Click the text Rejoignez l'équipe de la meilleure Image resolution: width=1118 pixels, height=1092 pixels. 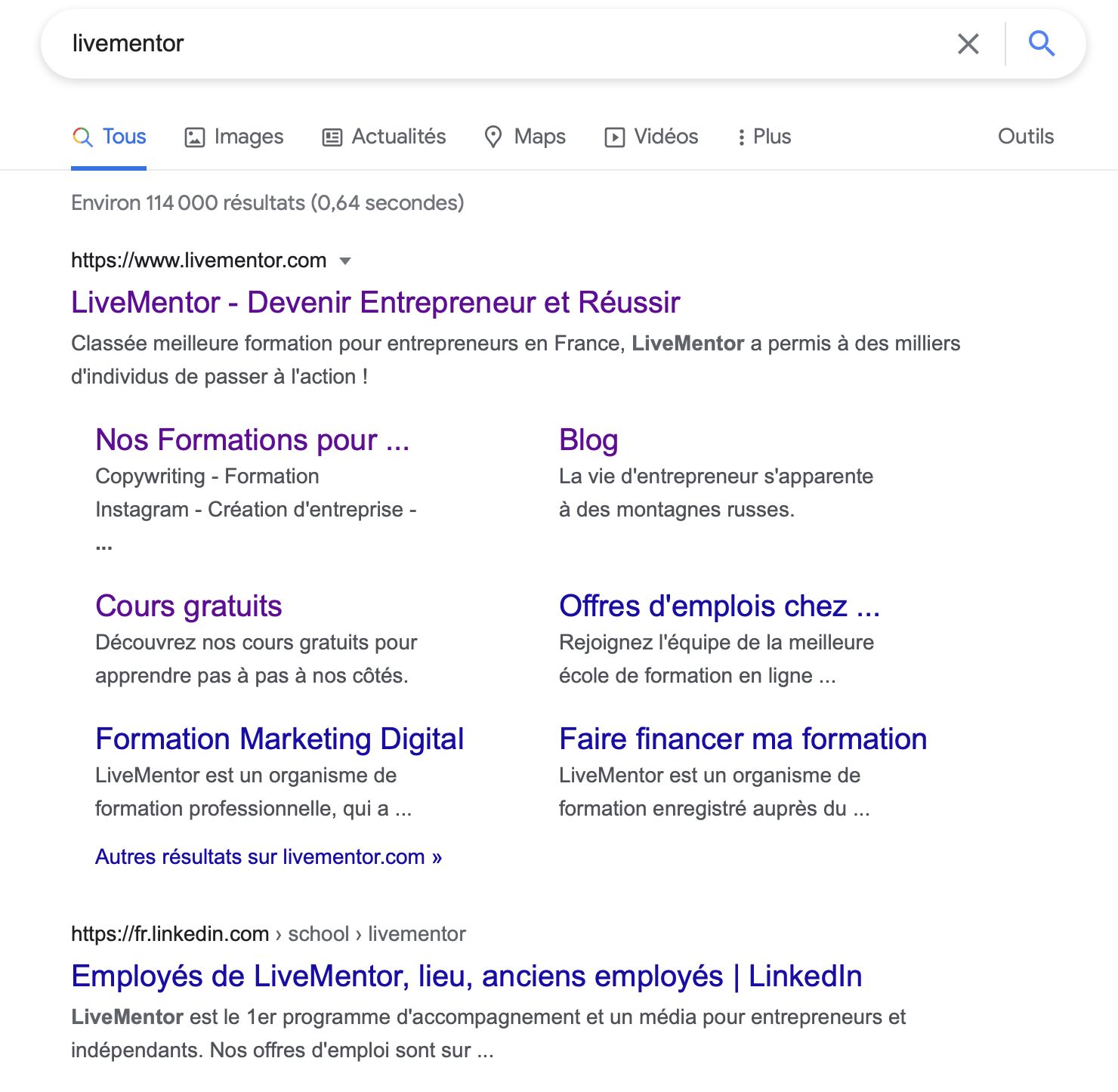(x=716, y=643)
